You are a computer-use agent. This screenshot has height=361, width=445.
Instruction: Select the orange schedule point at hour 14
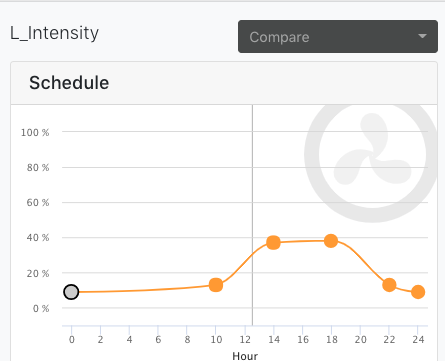tap(273, 242)
